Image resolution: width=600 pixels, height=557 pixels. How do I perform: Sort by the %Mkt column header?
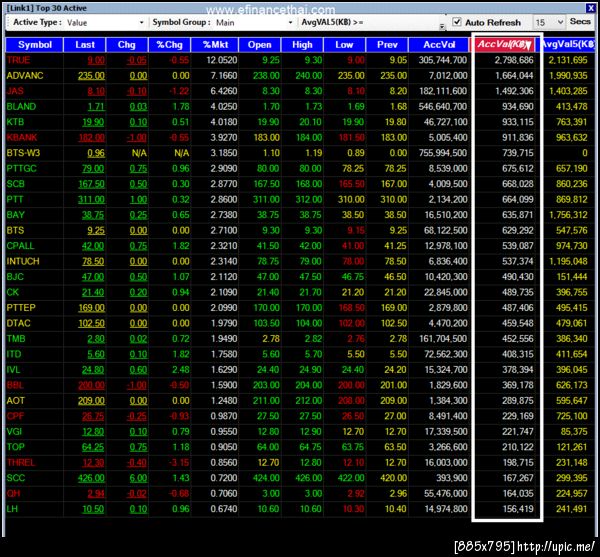[215, 45]
